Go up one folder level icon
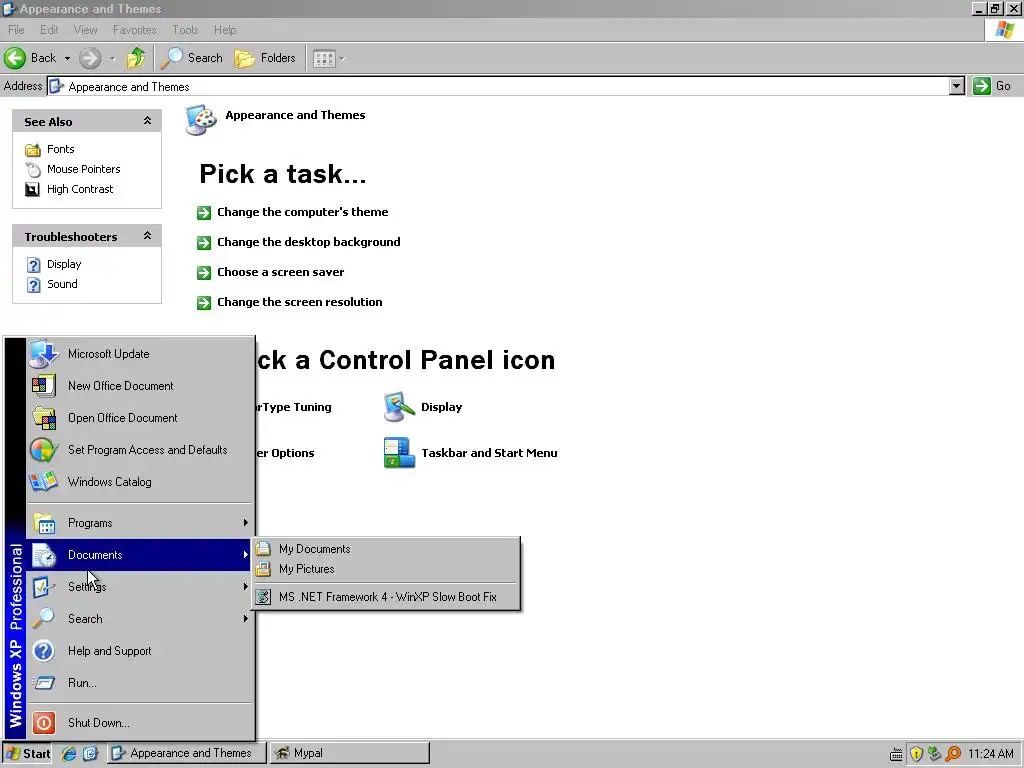 pyautogui.click(x=136, y=58)
